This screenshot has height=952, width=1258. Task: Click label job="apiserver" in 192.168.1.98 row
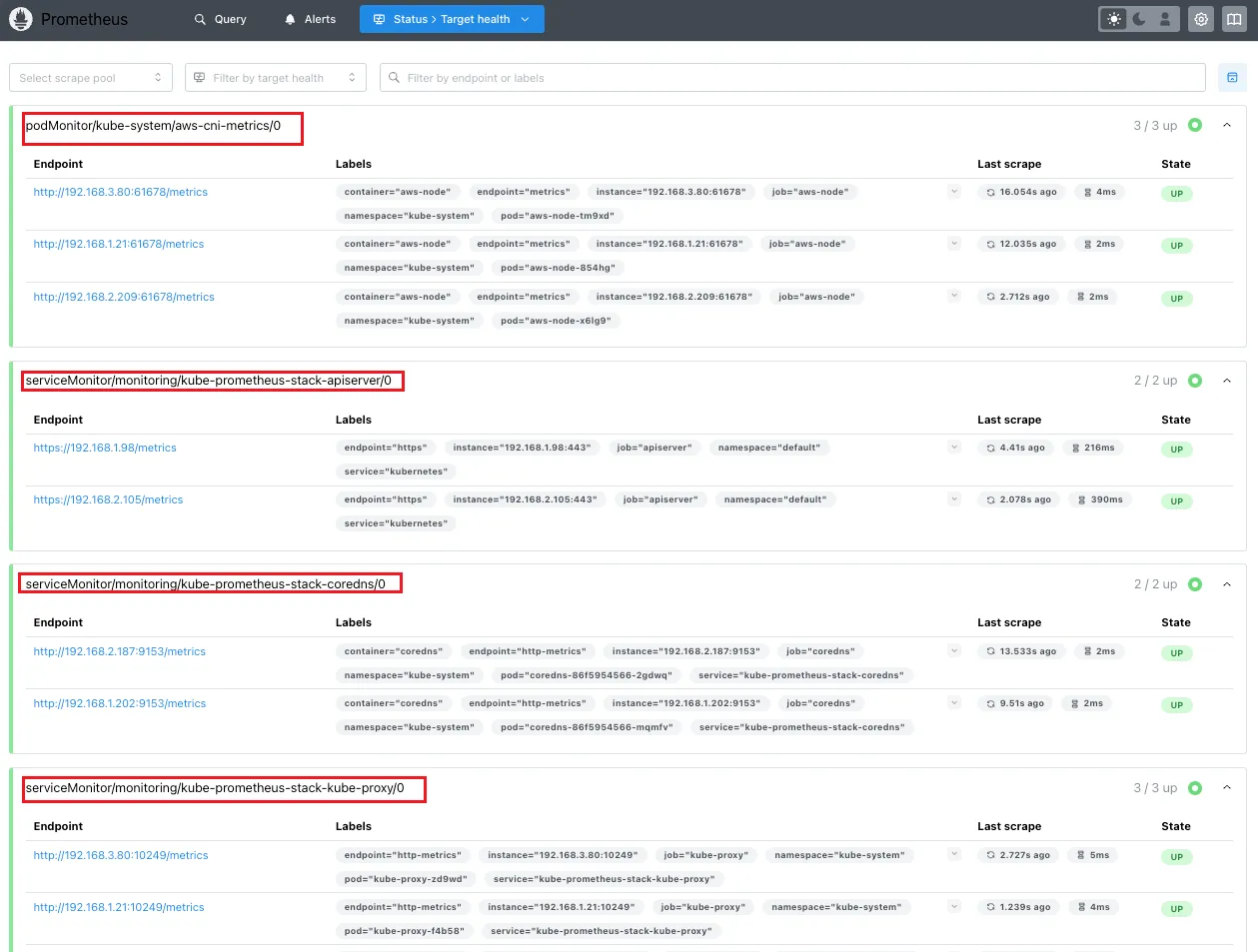pyautogui.click(x=653, y=448)
